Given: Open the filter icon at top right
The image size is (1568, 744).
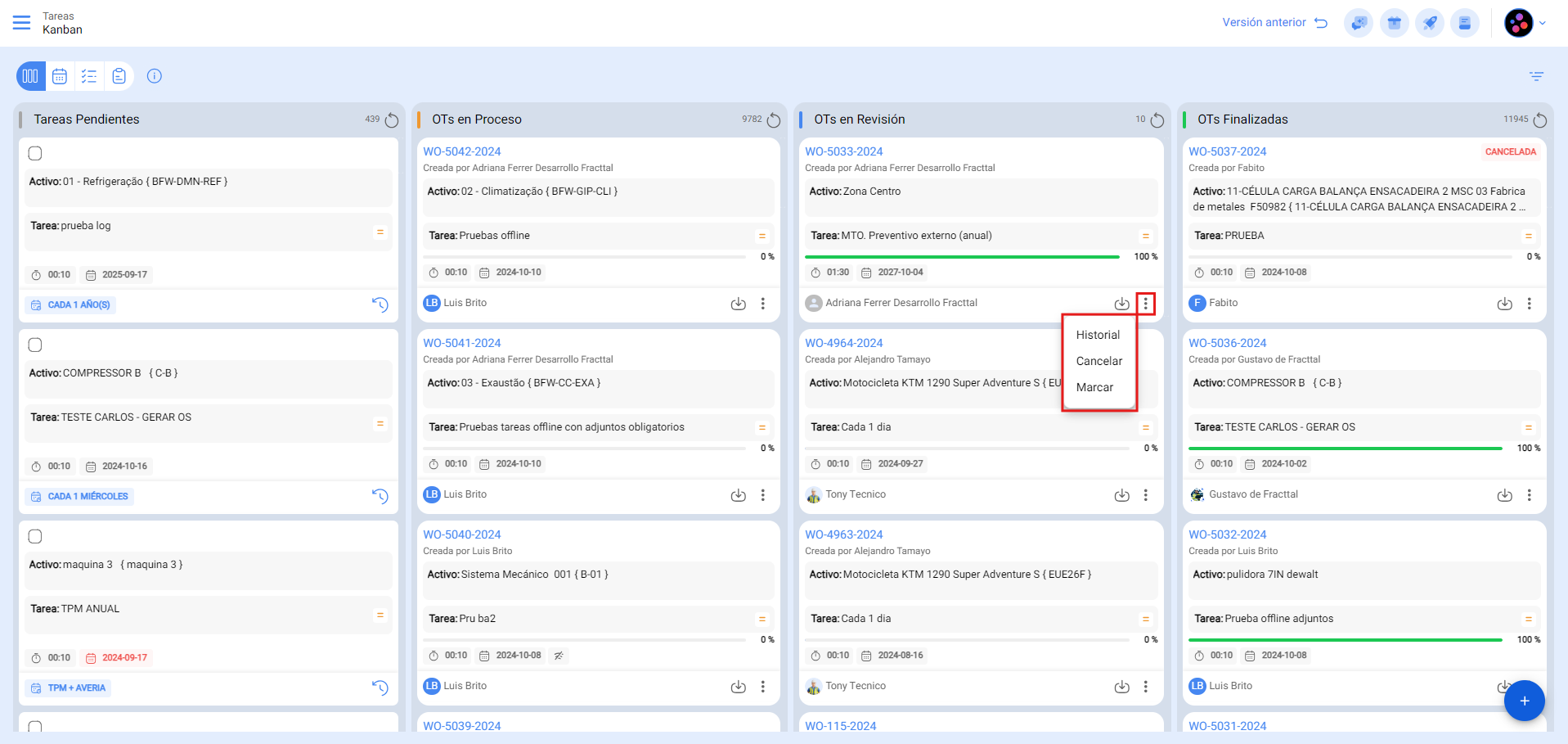Looking at the screenshot, I should click(x=1536, y=76).
